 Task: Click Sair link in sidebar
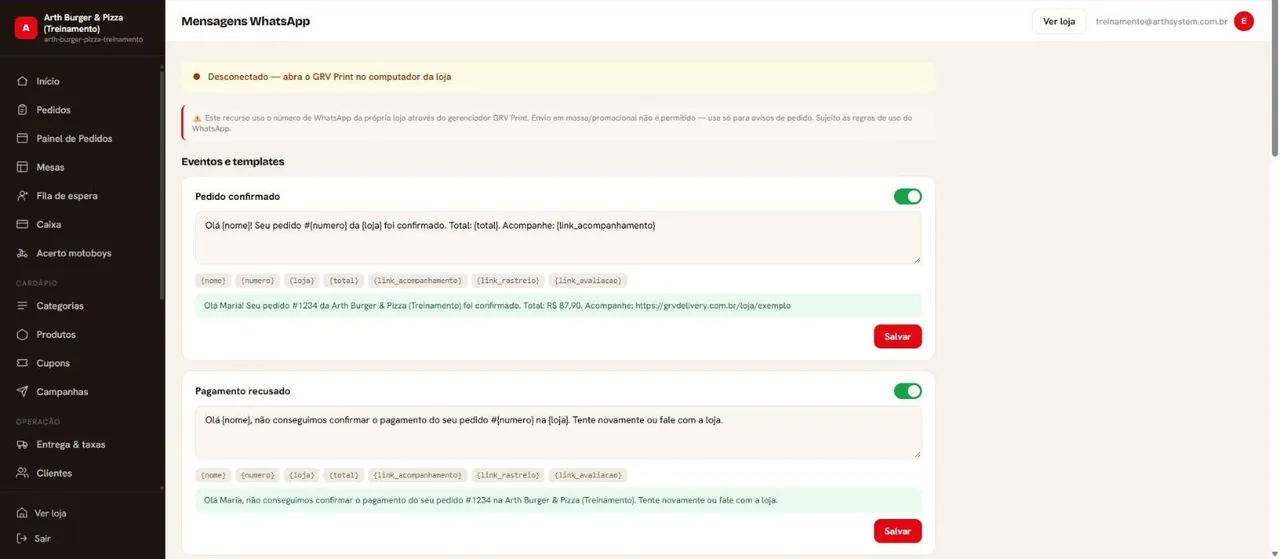[x=42, y=538]
